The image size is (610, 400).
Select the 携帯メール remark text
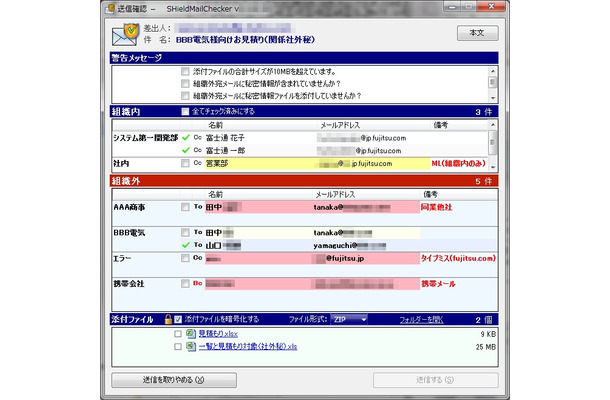tap(438, 284)
